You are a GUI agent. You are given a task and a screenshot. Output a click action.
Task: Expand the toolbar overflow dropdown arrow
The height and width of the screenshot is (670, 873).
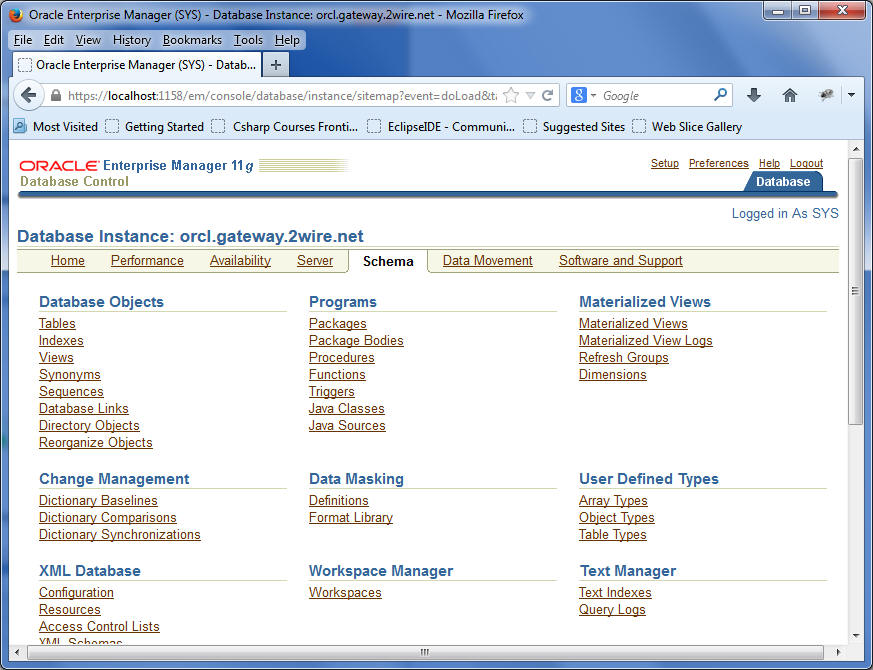tap(851, 95)
